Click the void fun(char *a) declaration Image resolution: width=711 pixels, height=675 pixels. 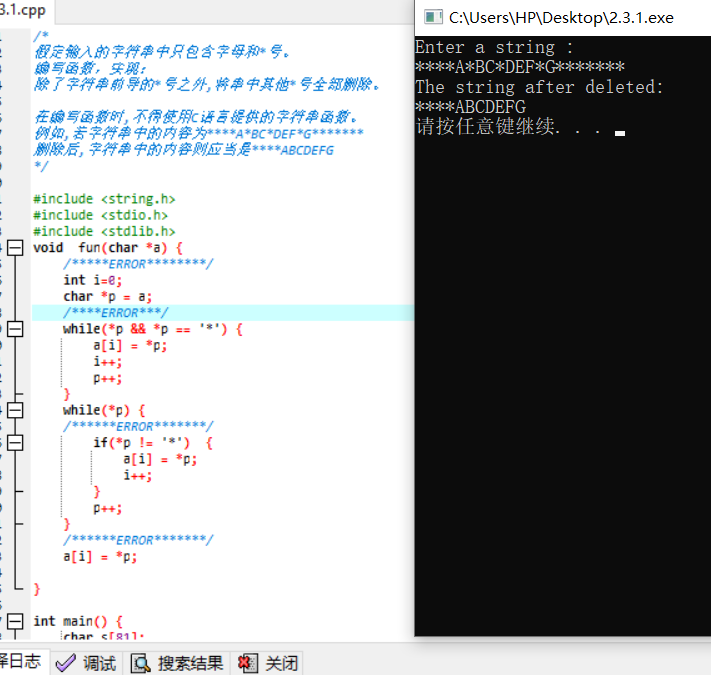[x=108, y=248]
